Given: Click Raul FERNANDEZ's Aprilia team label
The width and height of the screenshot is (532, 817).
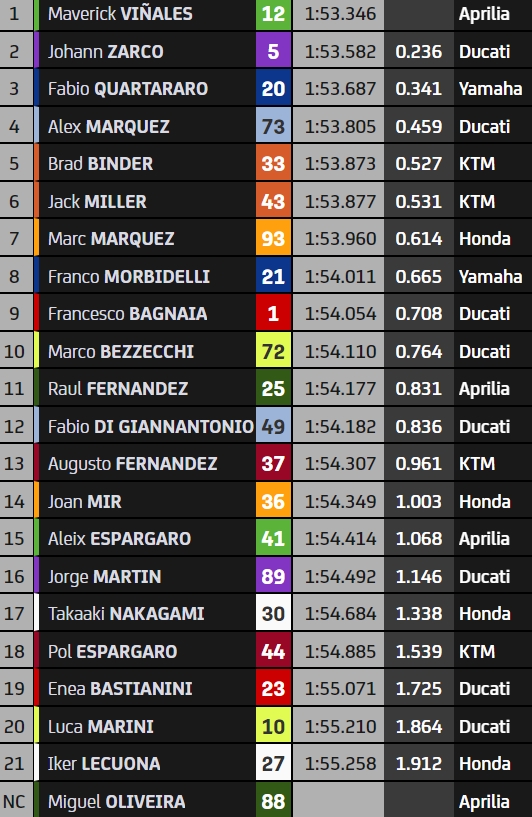Looking at the screenshot, I should 484,389.
